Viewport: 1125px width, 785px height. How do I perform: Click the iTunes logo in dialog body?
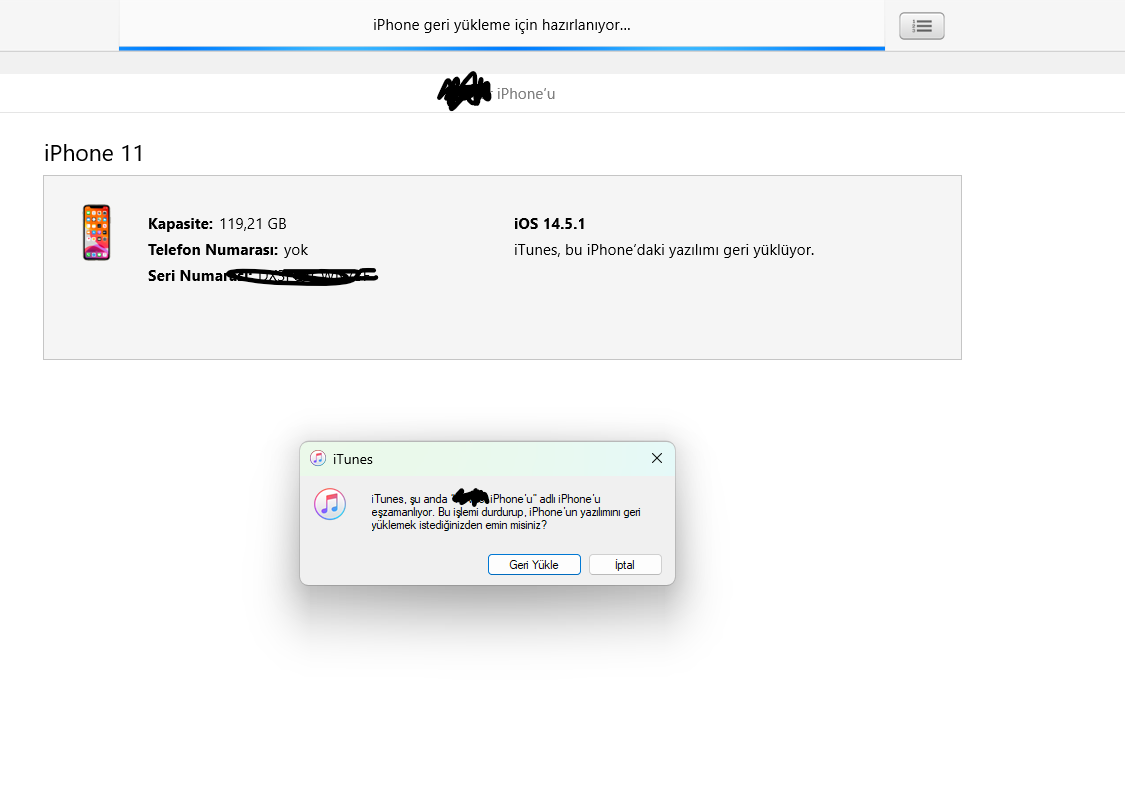click(x=330, y=504)
